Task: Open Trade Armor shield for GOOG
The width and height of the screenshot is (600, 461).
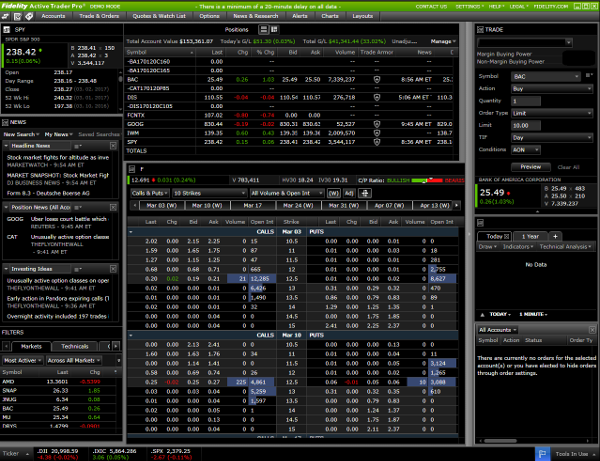Action: 377,124
